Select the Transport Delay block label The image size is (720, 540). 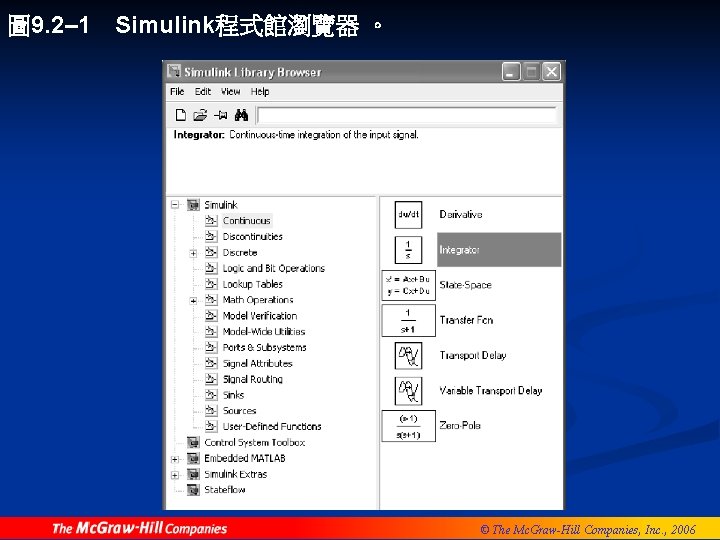point(472,355)
